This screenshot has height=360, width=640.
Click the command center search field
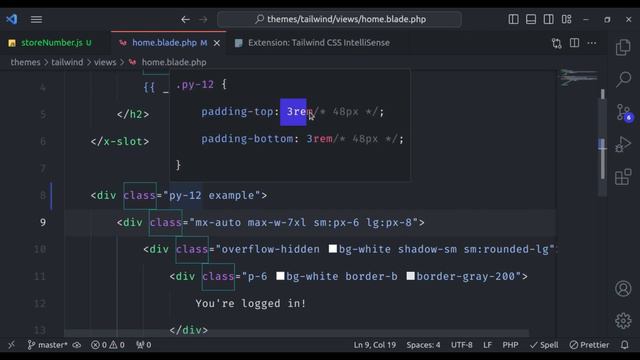click(x=340, y=19)
